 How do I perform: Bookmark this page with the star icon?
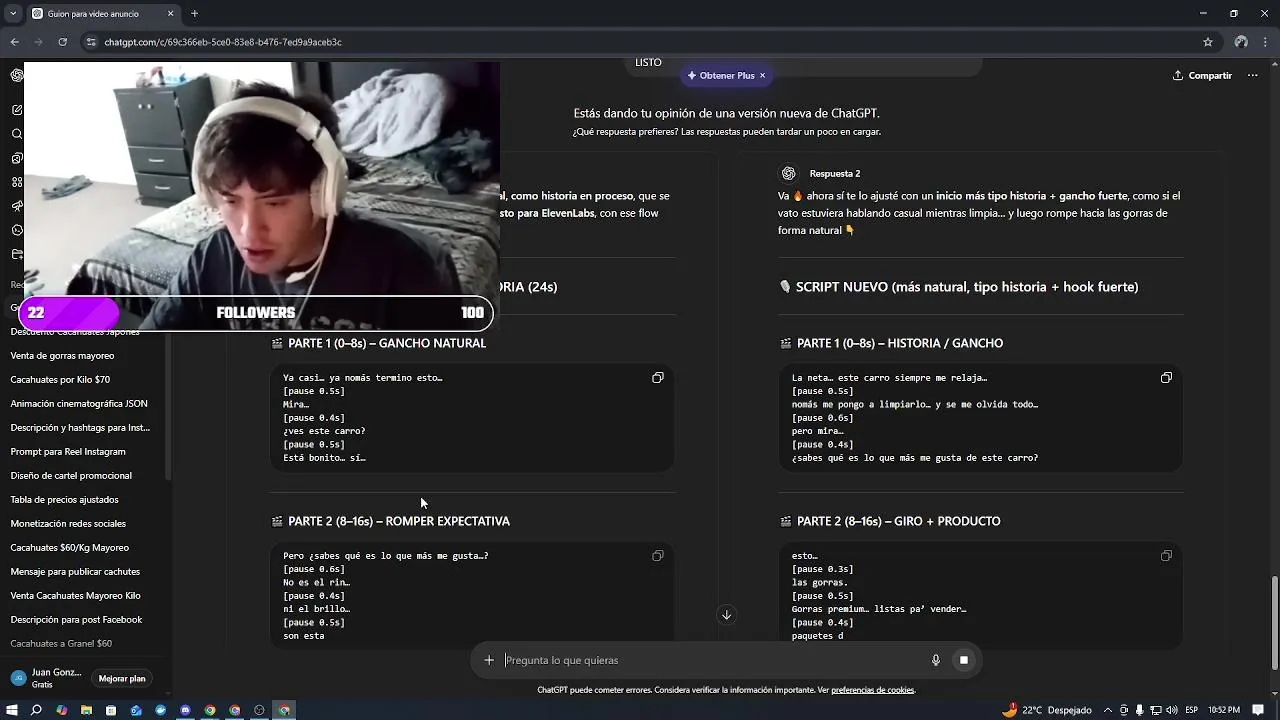(1208, 42)
